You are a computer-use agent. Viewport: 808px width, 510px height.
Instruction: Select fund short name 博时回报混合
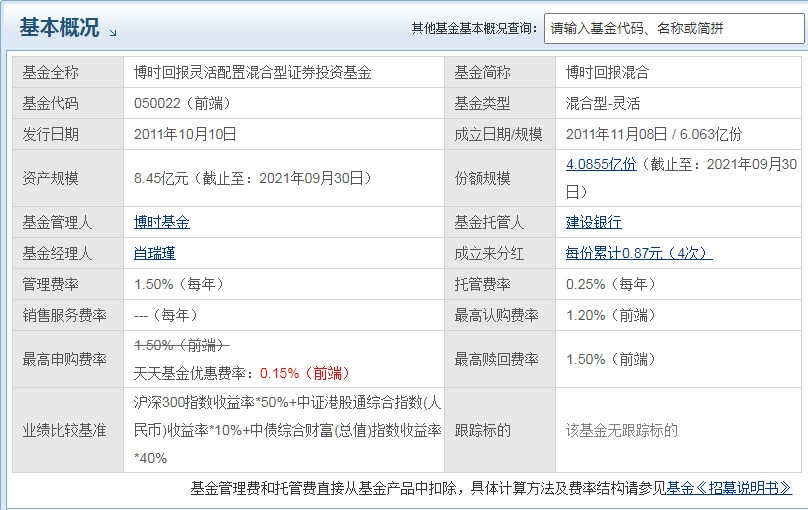point(608,72)
